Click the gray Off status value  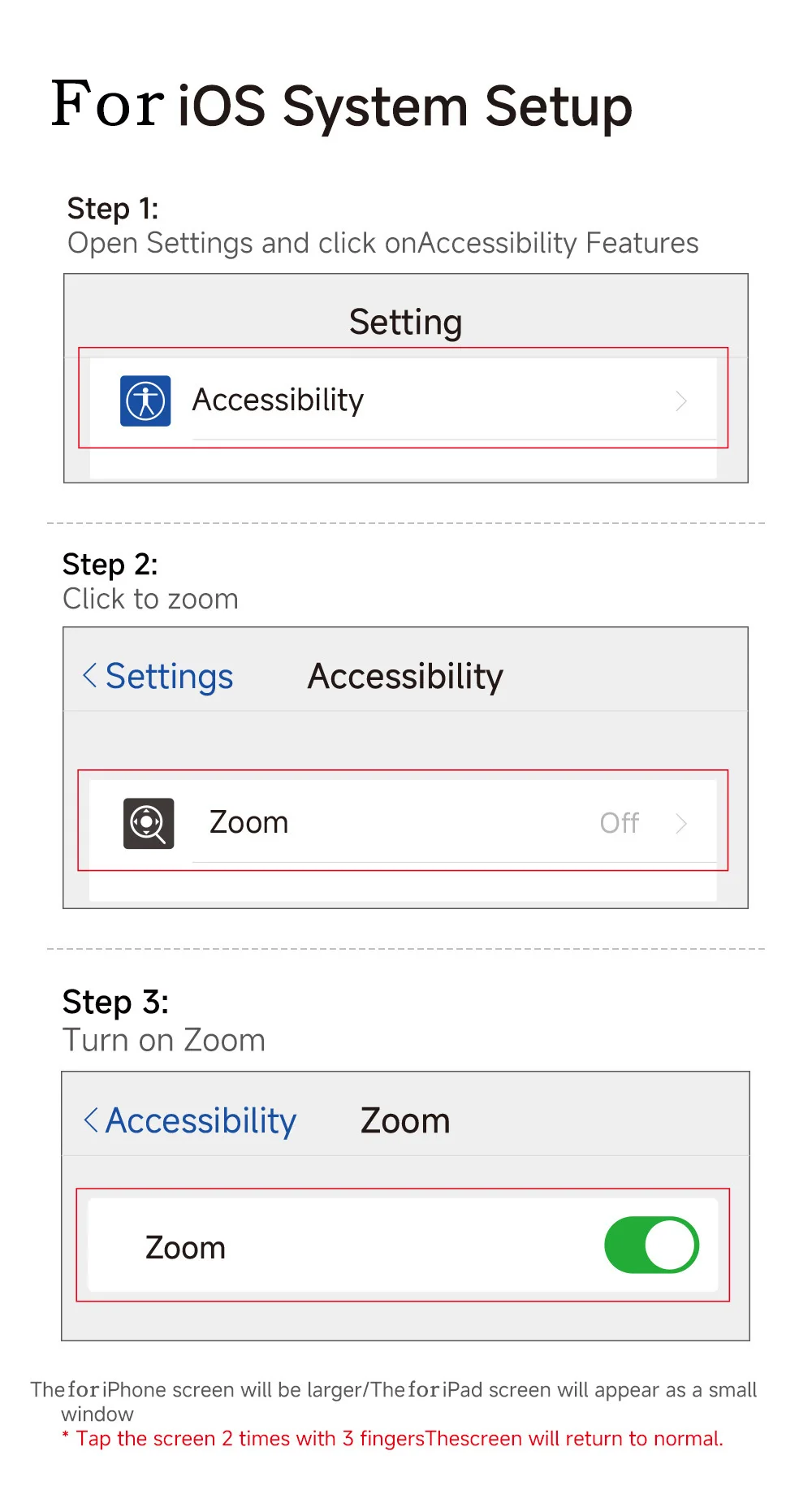click(619, 824)
